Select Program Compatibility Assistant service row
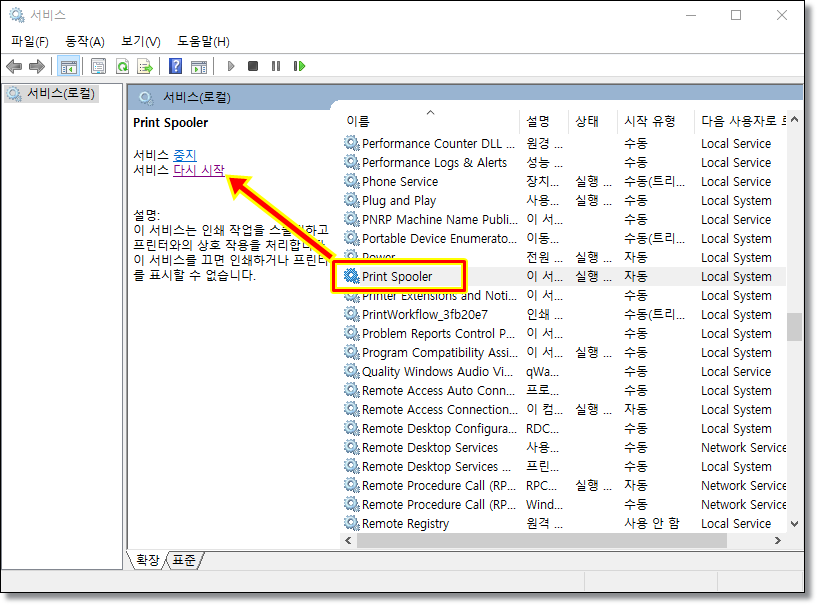Viewport: 817px width, 605px height. click(565, 352)
